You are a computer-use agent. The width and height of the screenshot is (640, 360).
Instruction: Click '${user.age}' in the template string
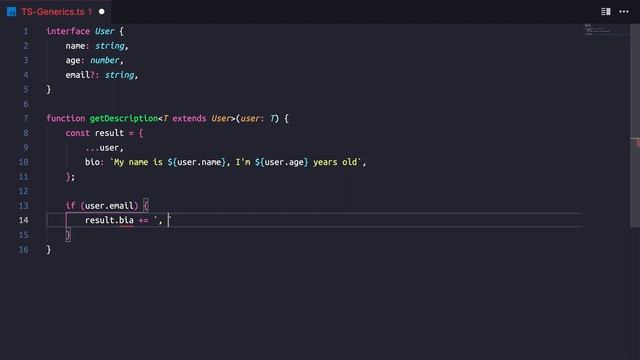click(x=282, y=162)
